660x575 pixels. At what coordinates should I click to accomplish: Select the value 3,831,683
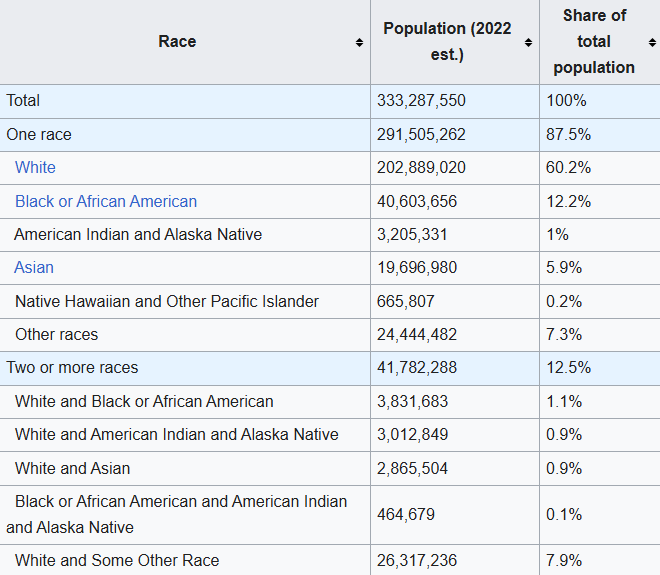click(x=412, y=401)
